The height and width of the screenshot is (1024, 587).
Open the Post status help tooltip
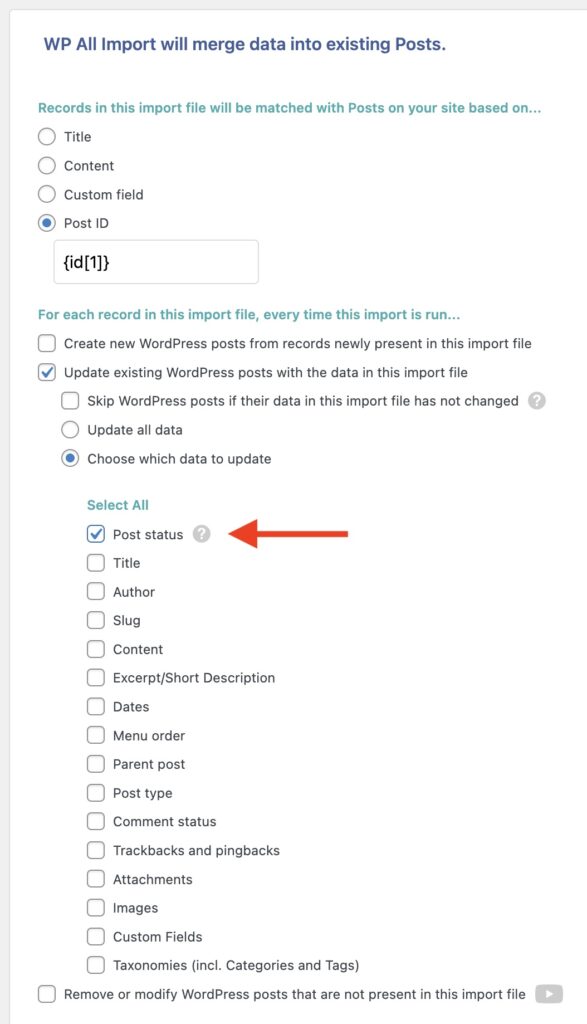tap(201, 535)
